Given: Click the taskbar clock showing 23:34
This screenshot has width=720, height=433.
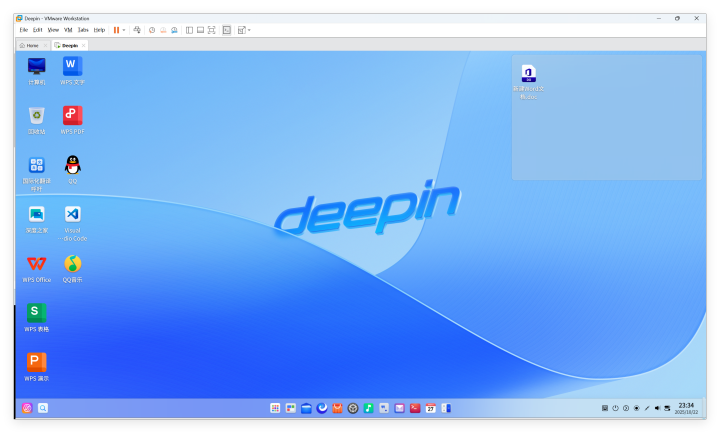Looking at the screenshot, I should [686, 408].
